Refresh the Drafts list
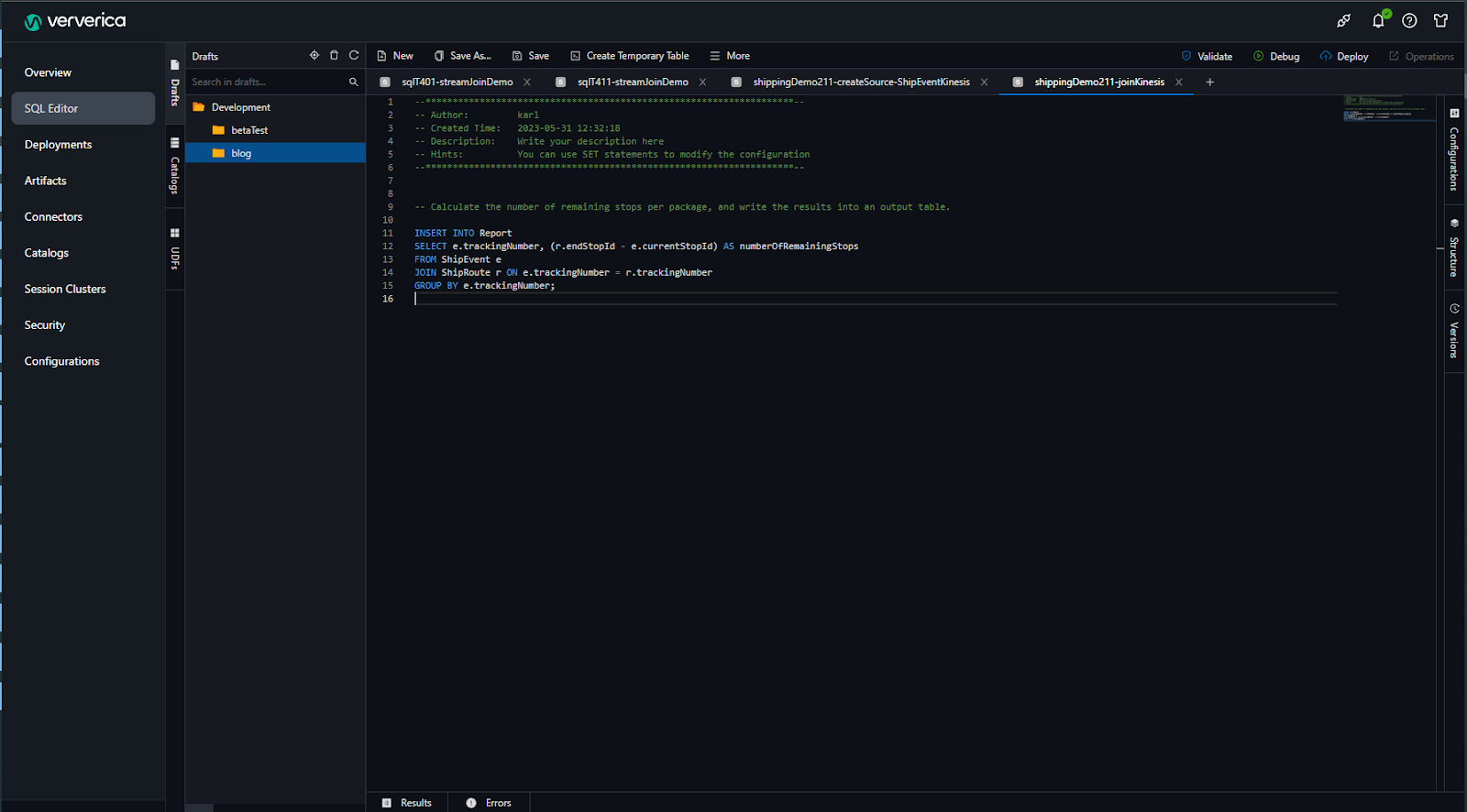1467x812 pixels. pos(354,56)
